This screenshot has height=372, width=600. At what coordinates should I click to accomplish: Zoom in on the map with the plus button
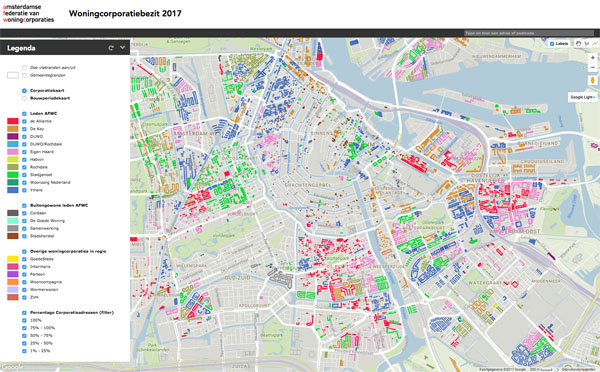[x=593, y=58]
